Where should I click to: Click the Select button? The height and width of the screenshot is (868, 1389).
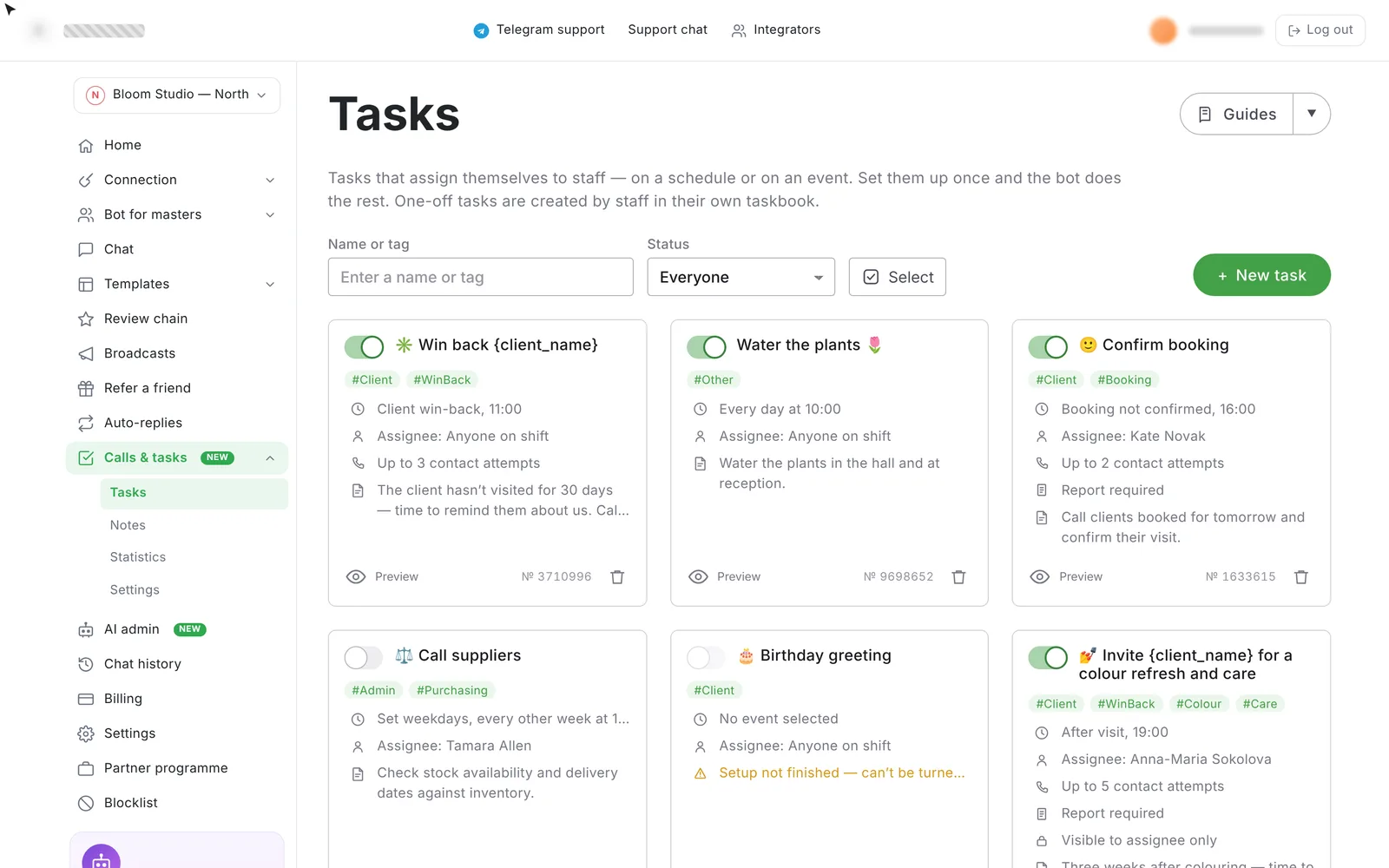click(x=898, y=277)
